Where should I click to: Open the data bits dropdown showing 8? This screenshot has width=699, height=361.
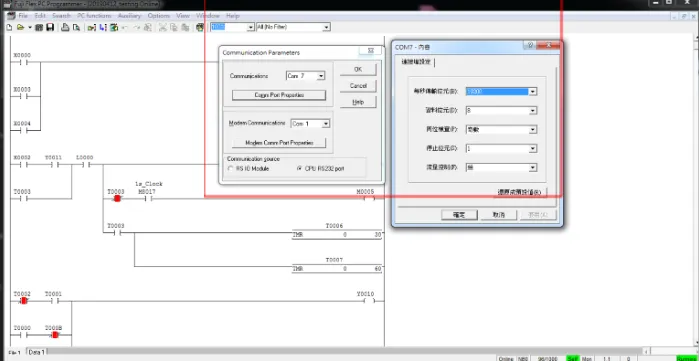(532, 111)
